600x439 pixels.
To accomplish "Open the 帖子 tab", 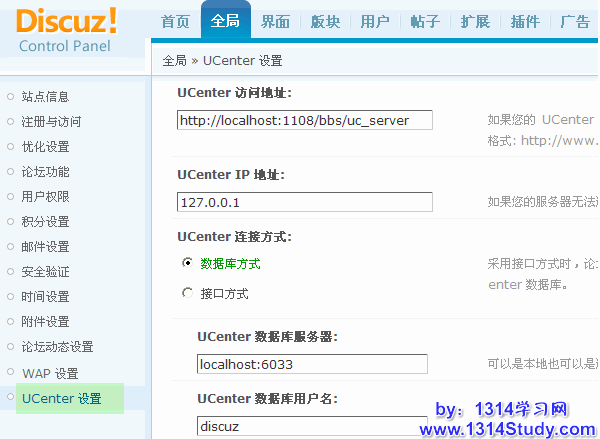I will pos(425,22).
